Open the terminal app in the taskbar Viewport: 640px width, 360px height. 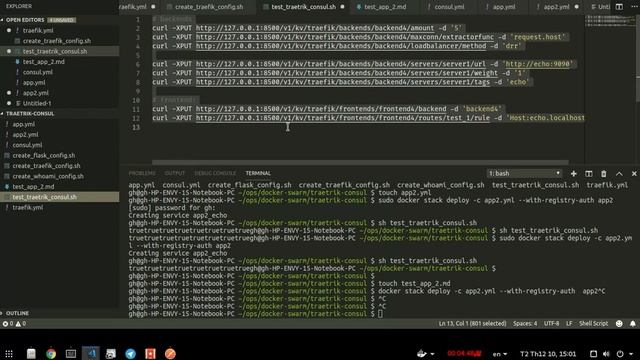pos(71,353)
